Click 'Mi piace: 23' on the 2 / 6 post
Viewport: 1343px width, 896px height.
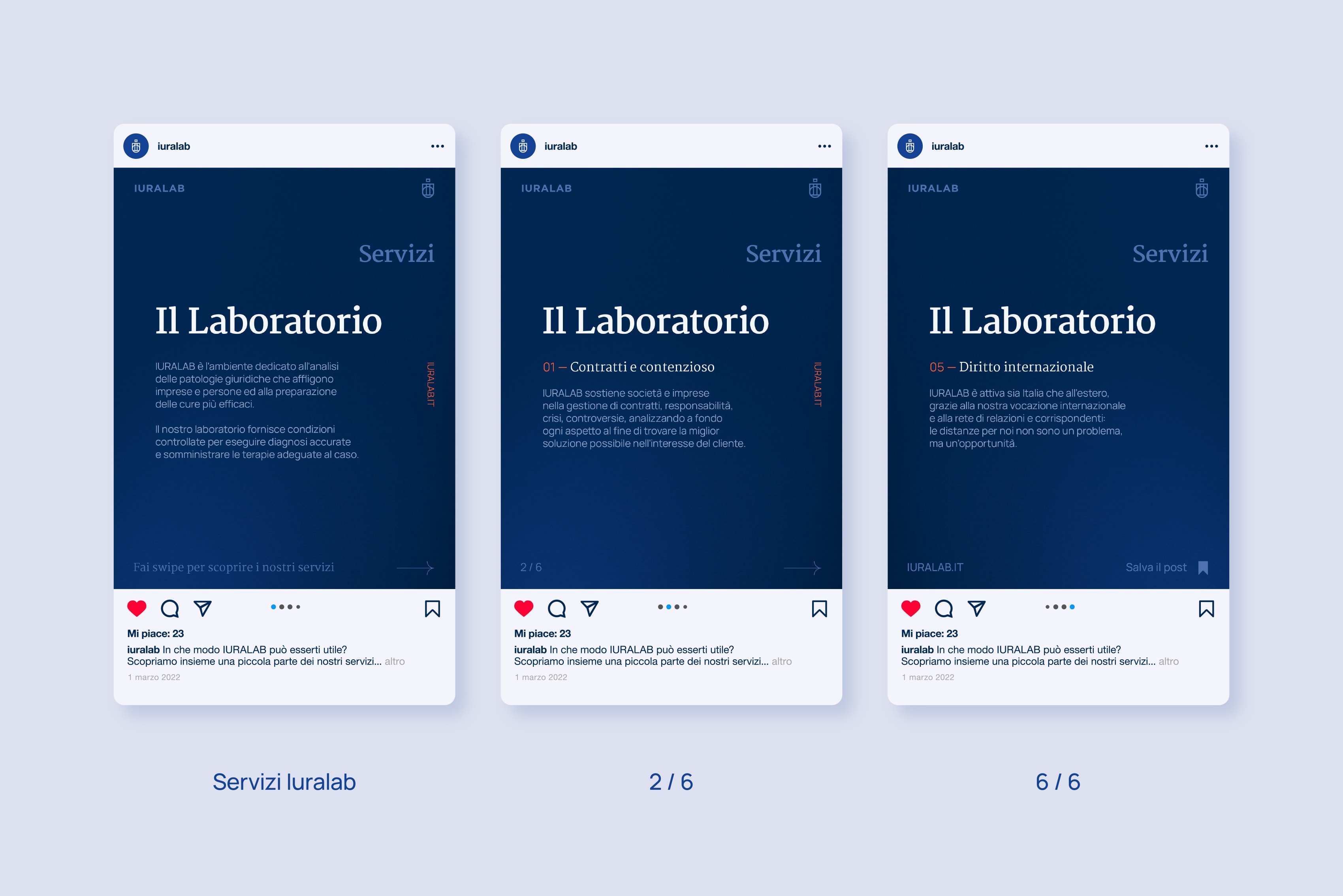point(542,633)
